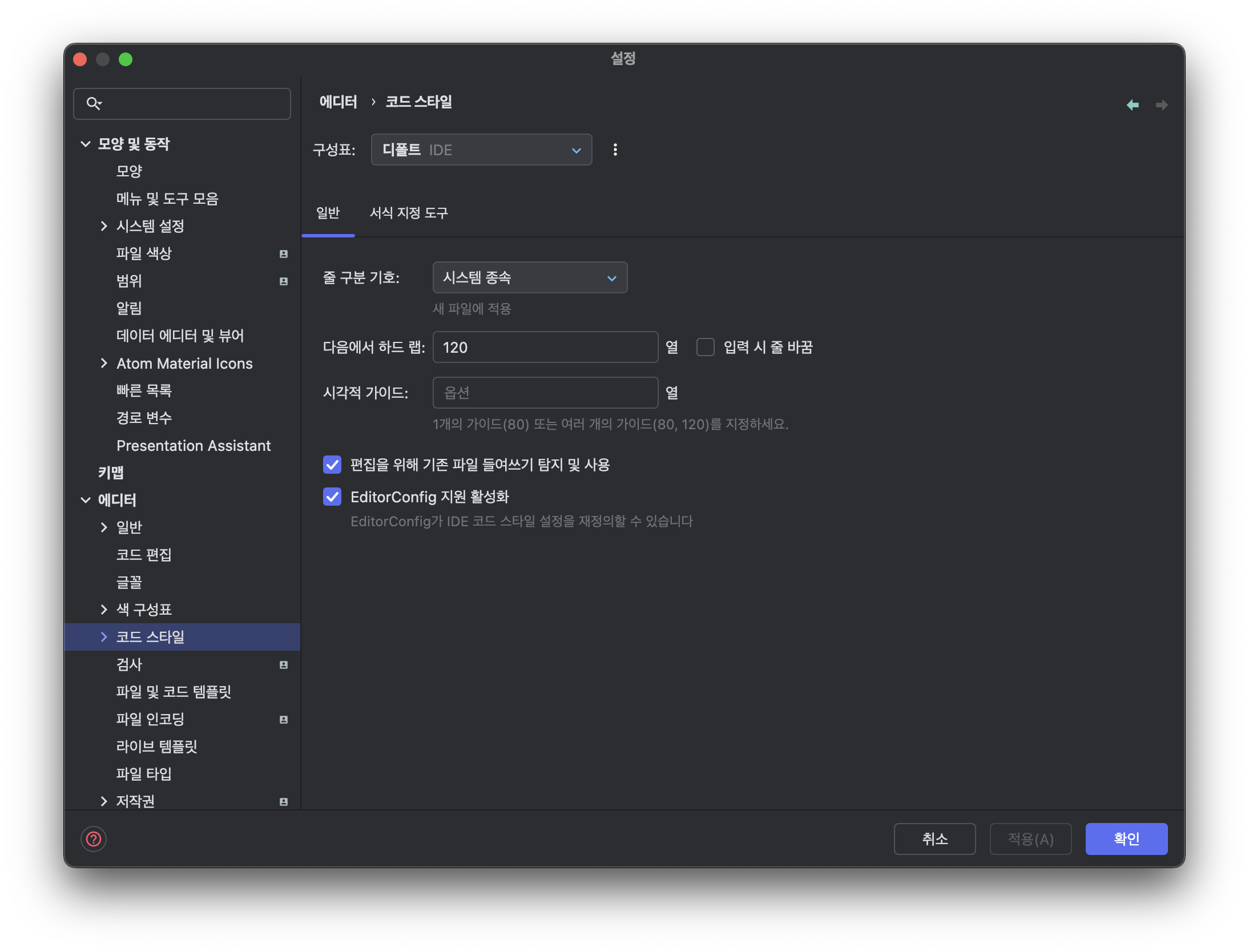
Task: Click the forward navigation arrow icon
Action: [1161, 105]
